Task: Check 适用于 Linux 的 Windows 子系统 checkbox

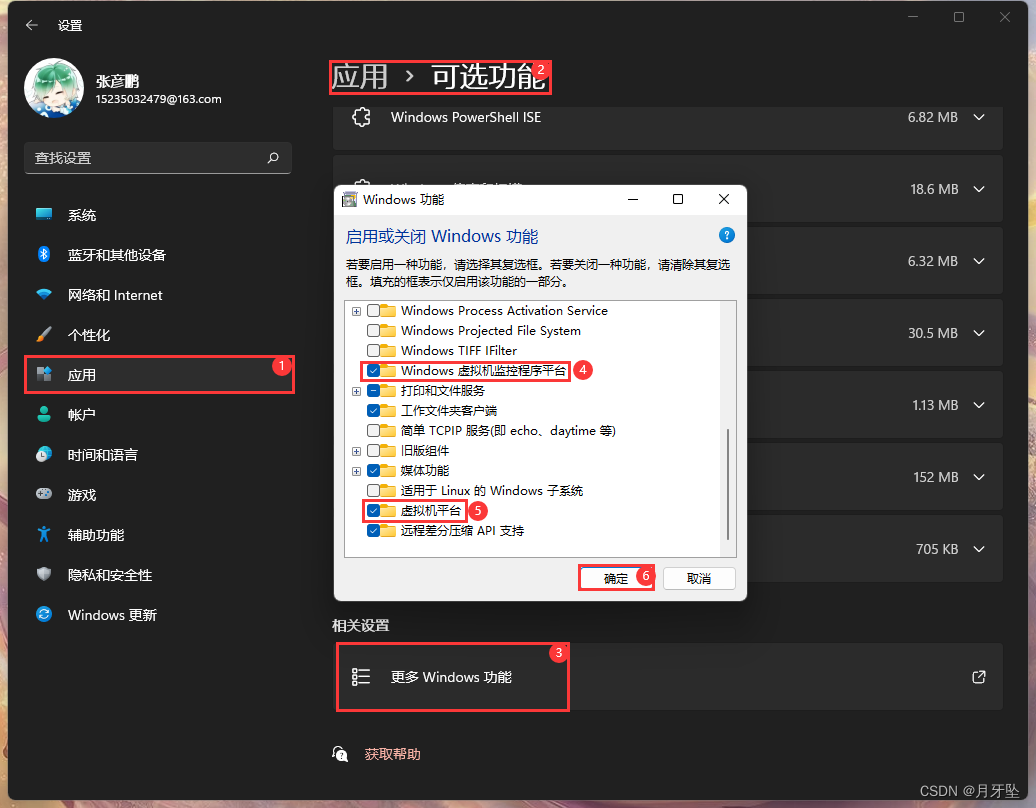Action: pyautogui.click(x=373, y=490)
